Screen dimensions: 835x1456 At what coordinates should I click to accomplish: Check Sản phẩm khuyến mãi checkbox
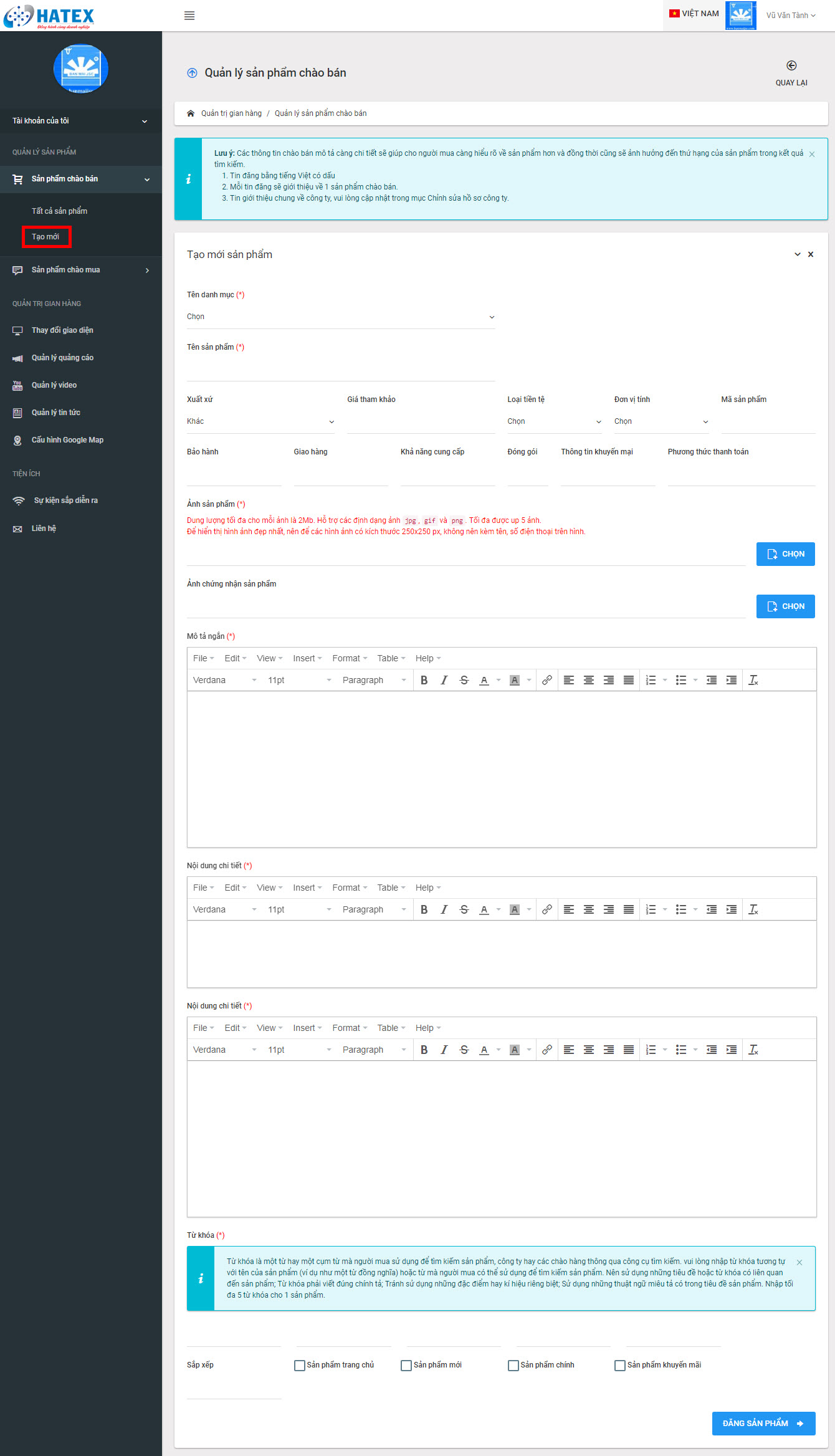click(x=620, y=1365)
